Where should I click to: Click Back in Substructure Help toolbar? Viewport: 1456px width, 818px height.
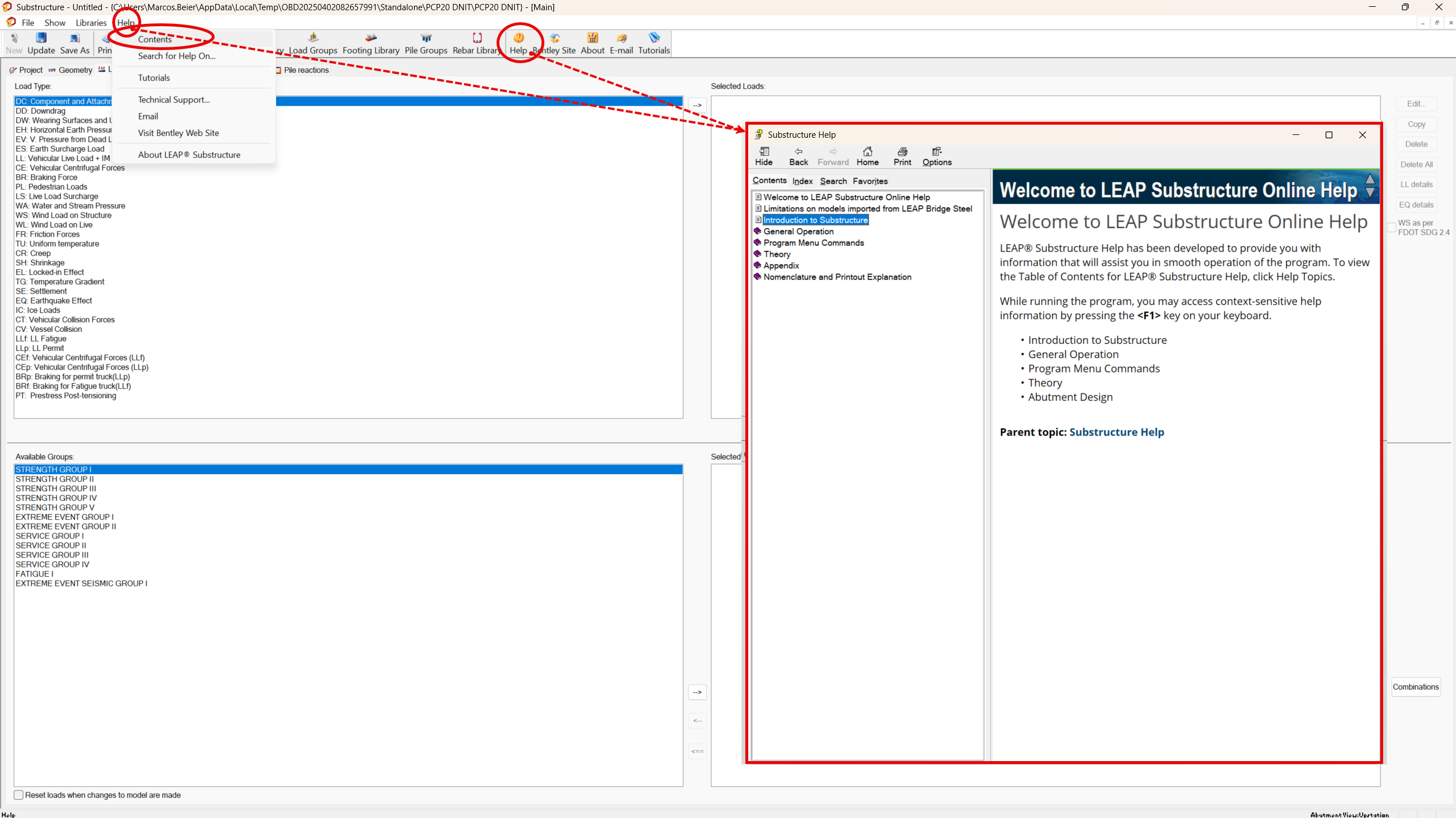(798, 156)
